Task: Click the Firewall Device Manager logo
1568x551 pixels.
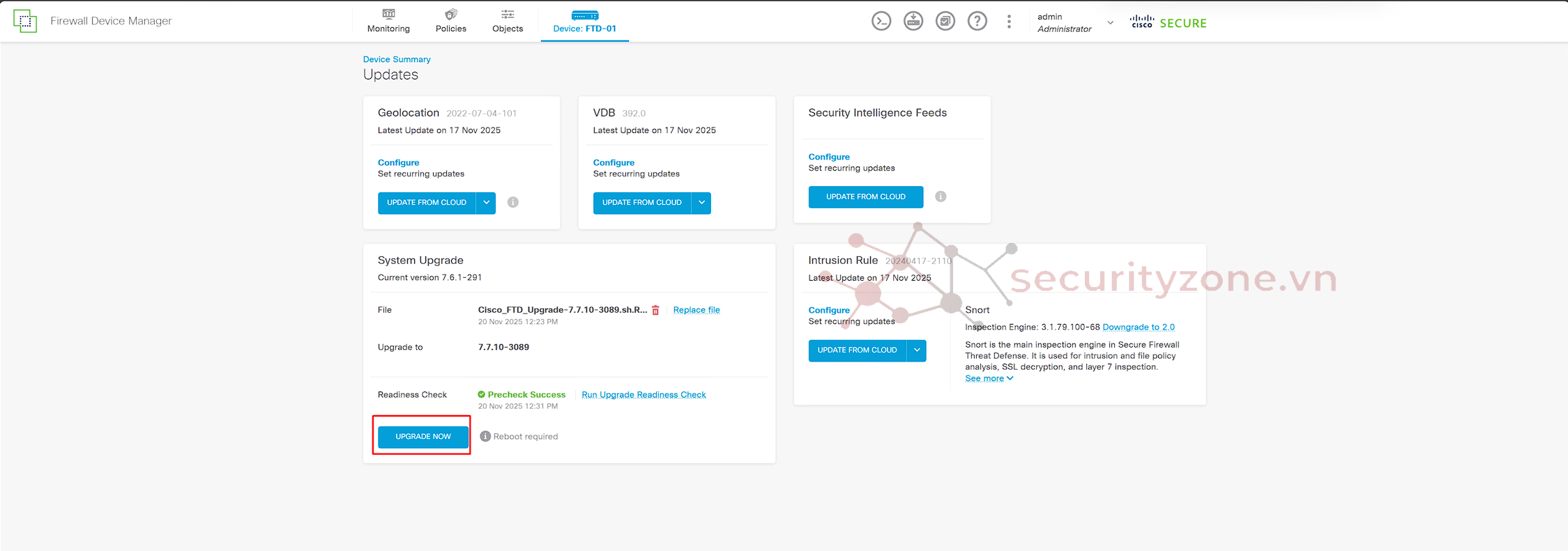Action: coord(25,21)
